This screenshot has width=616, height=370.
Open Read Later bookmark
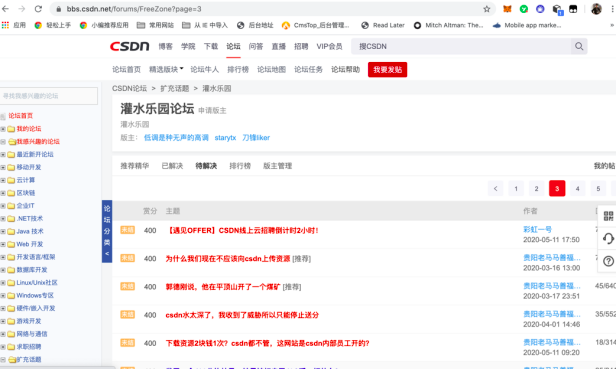tap(383, 25)
